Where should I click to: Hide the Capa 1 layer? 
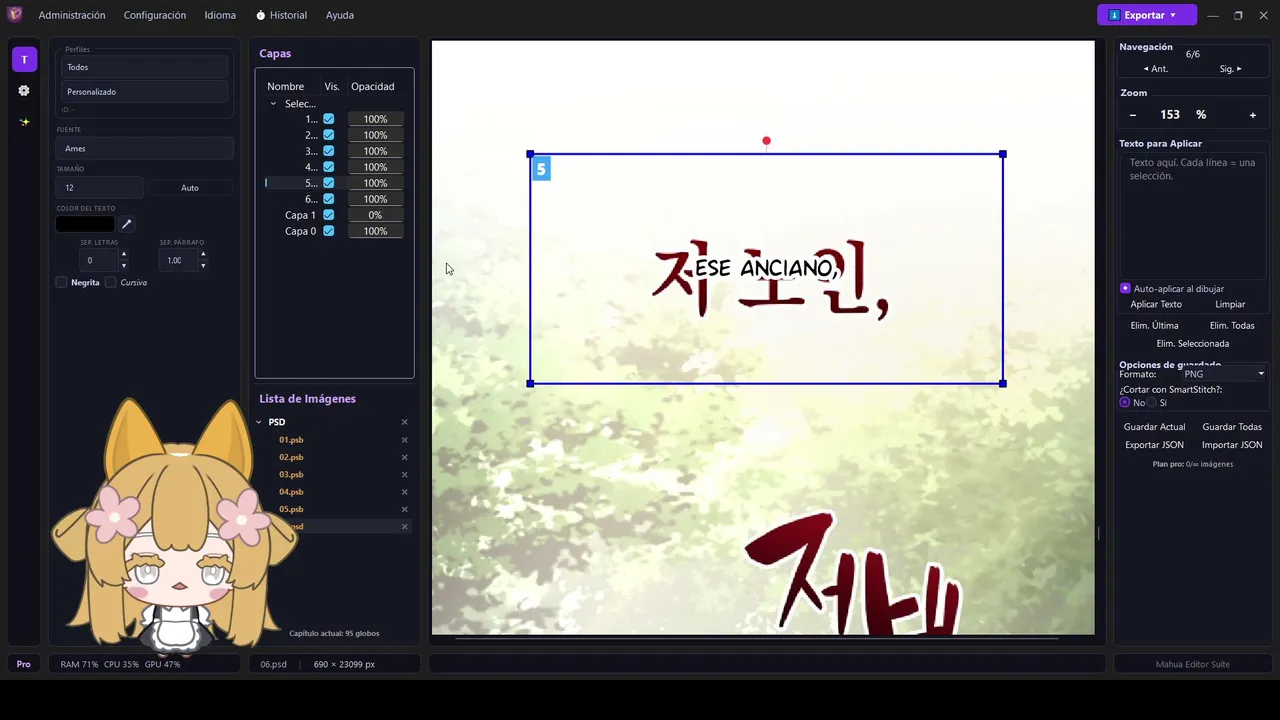point(328,215)
